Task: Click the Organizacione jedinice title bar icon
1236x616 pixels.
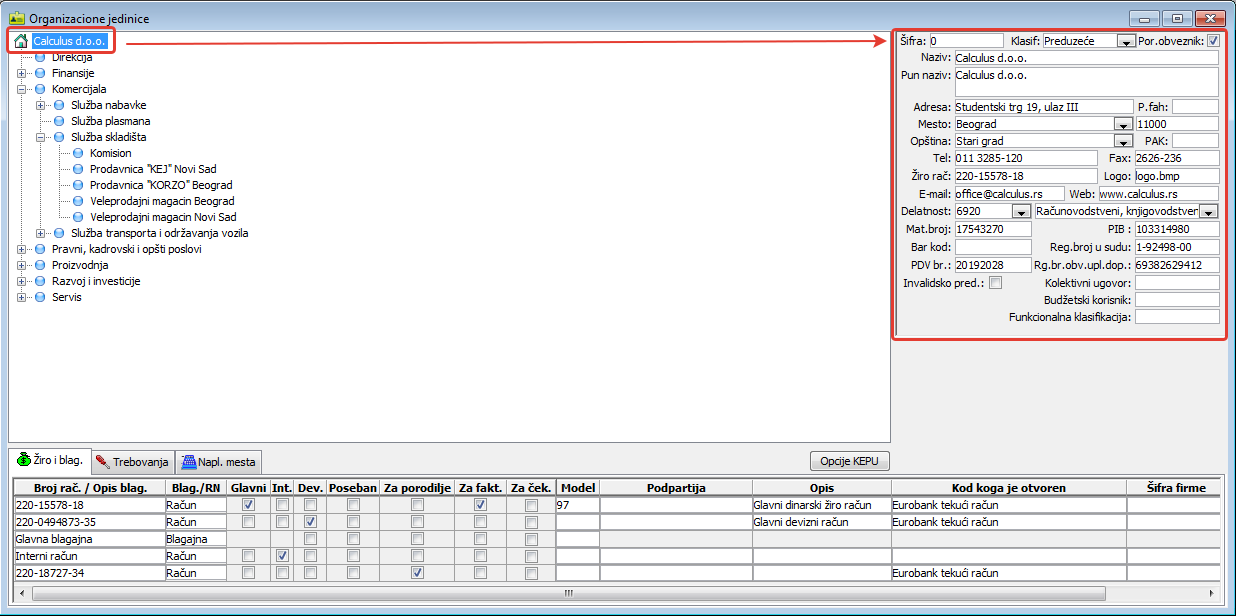Action: (16, 18)
